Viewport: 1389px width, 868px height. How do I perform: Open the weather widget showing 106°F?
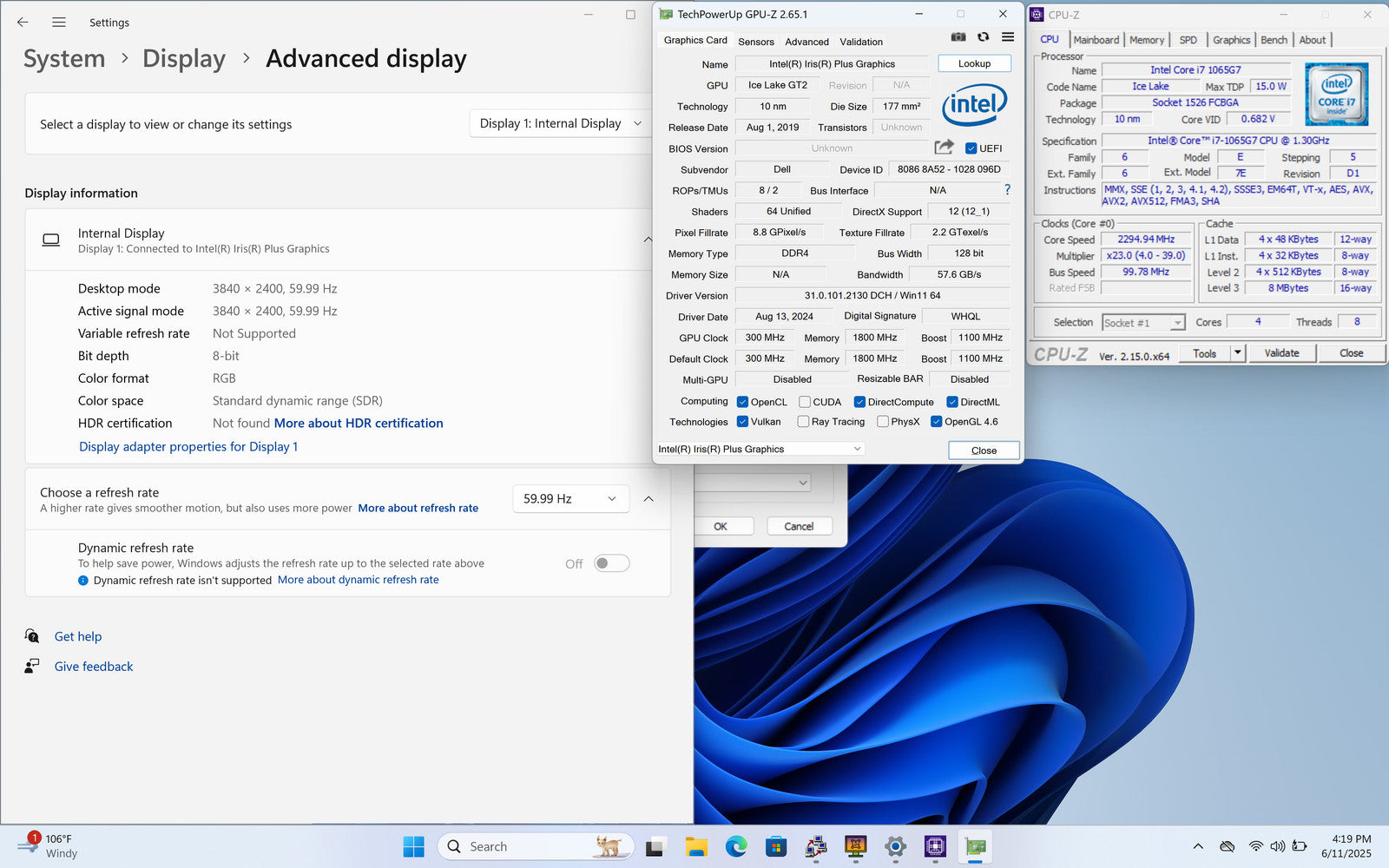click(x=50, y=846)
